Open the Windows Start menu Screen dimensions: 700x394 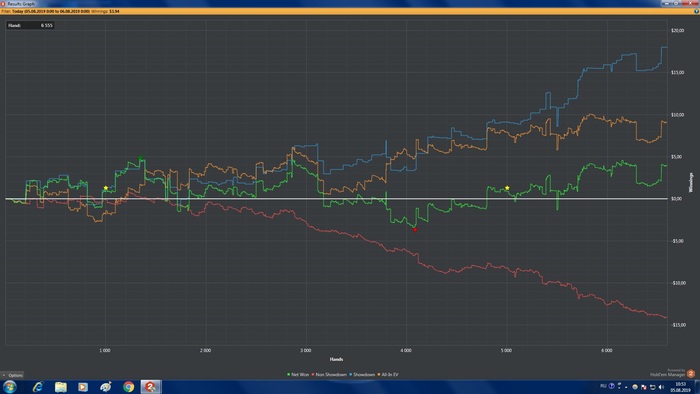(9, 386)
